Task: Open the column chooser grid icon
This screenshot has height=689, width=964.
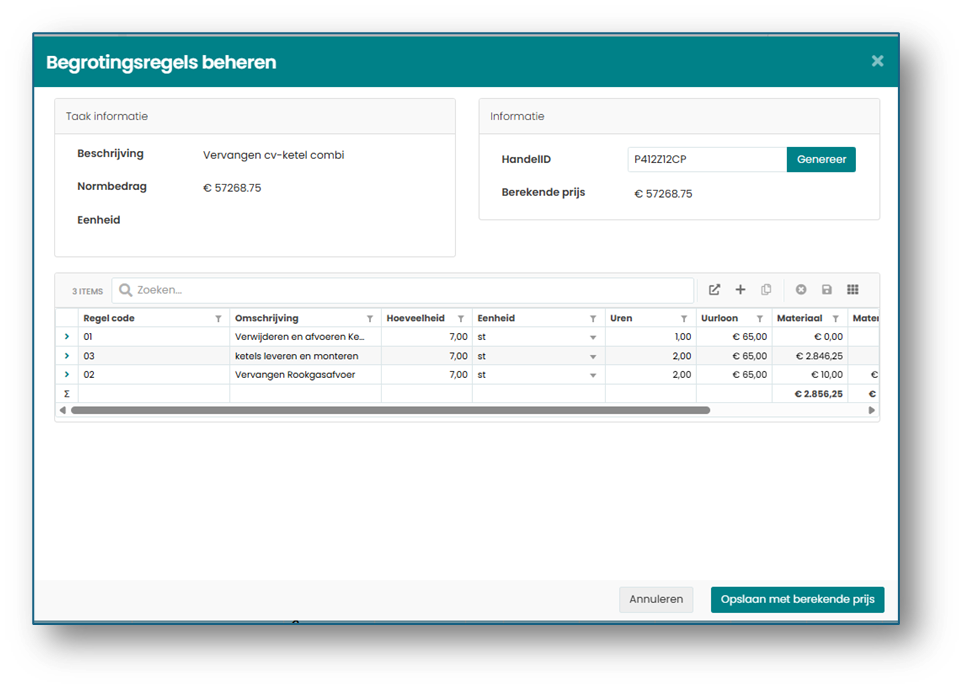Action: pyautogui.click(x=853, y=289)
